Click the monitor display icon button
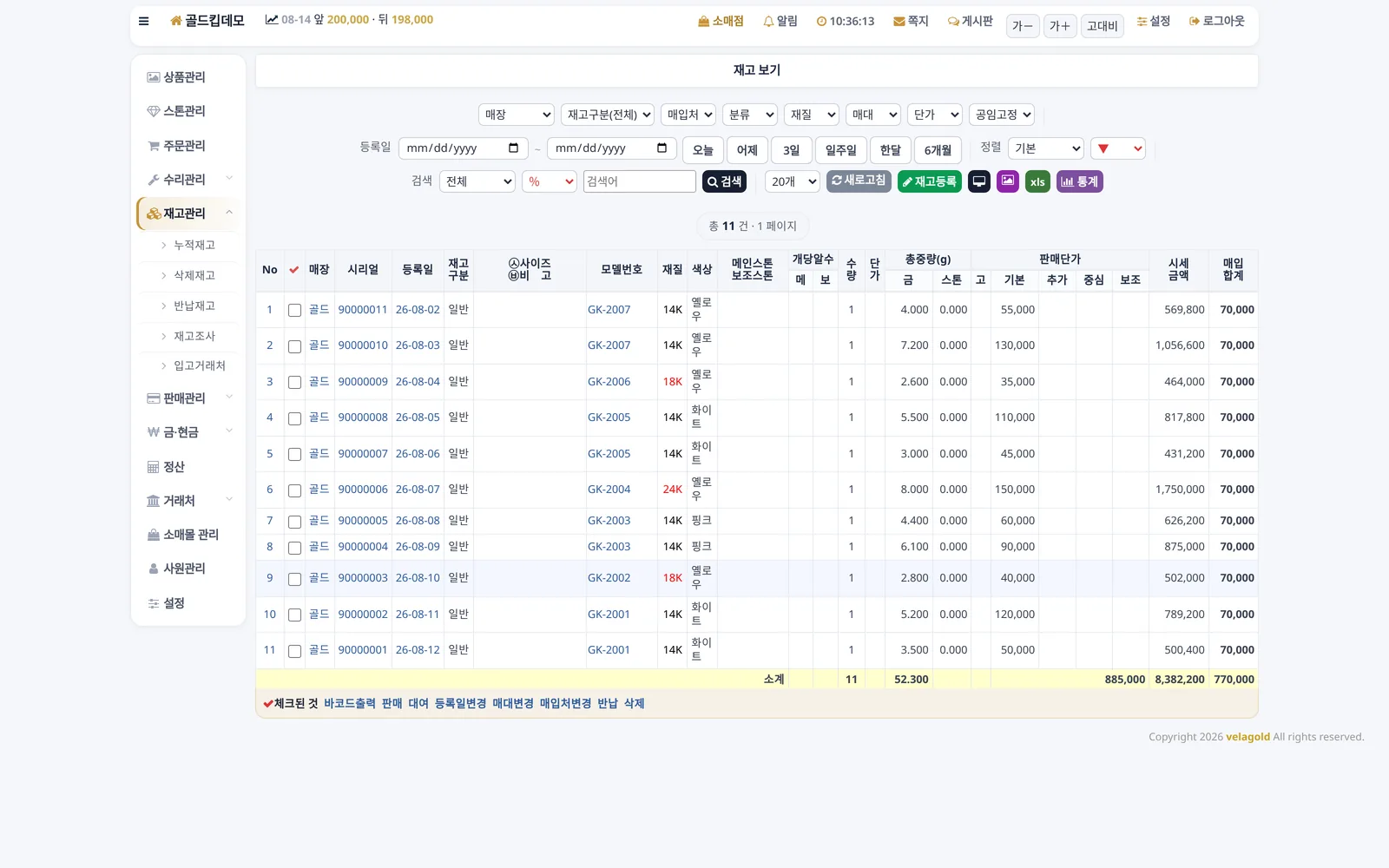Screen dimensions: 1389x868 [979, 181]
